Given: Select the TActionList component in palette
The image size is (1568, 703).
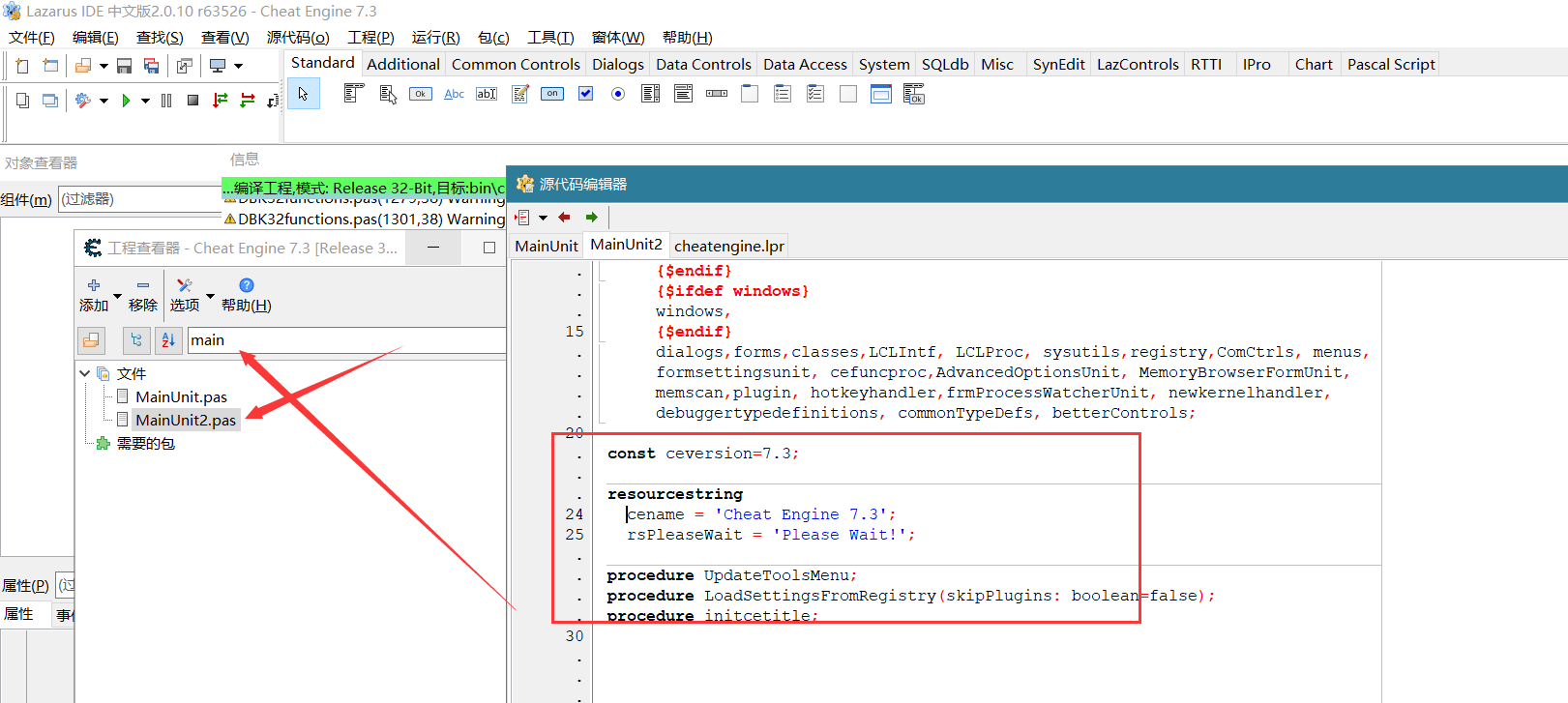Looking at the screenshot, I should [x=914, y=94].
